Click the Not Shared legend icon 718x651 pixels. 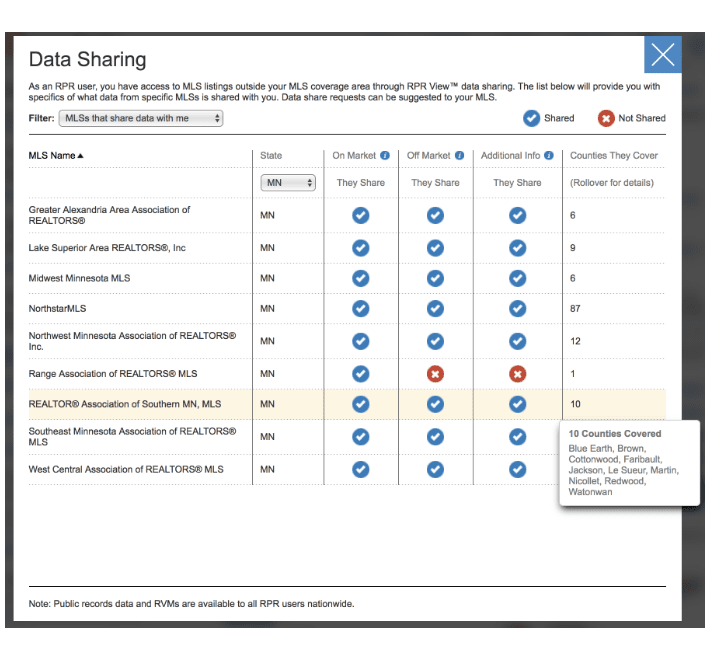pyautogui.click(x=606, y=118)
